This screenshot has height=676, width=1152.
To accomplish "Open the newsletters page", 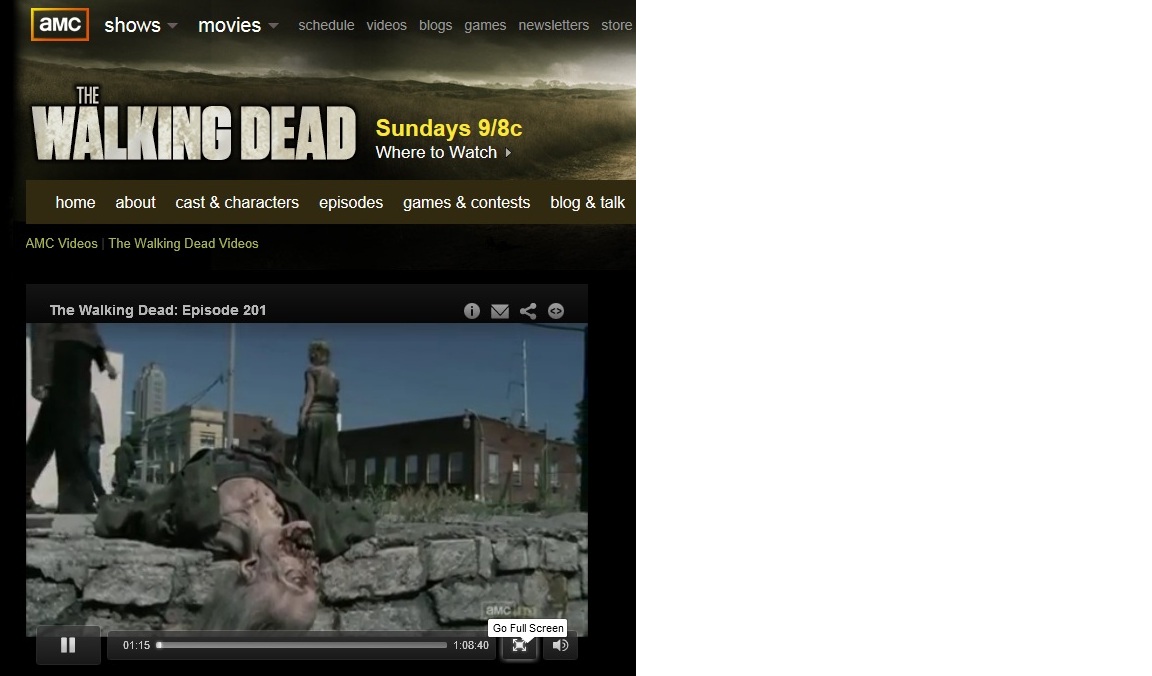I will coord(554,25).
